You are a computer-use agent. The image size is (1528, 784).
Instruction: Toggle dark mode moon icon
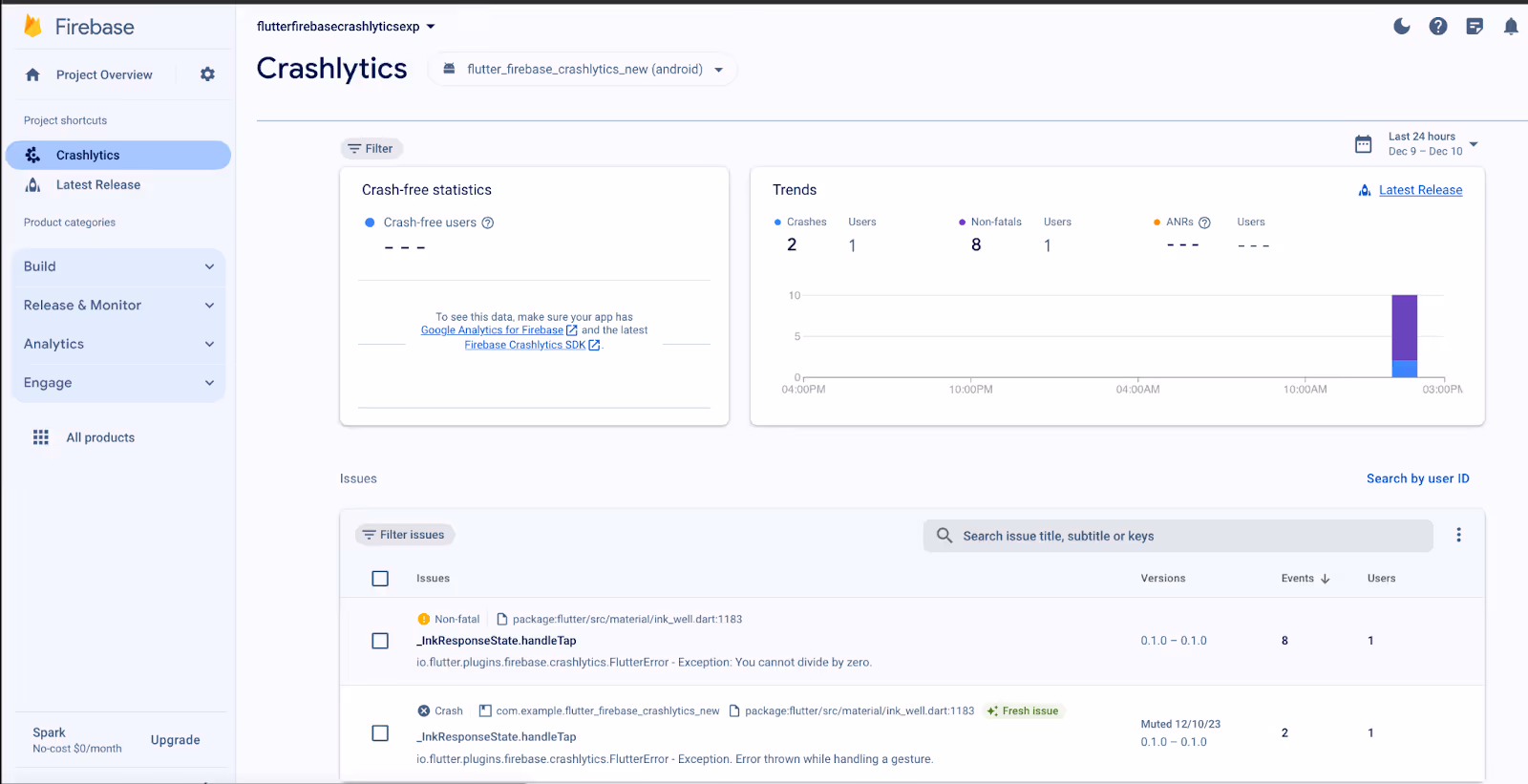coord(1402,27)
